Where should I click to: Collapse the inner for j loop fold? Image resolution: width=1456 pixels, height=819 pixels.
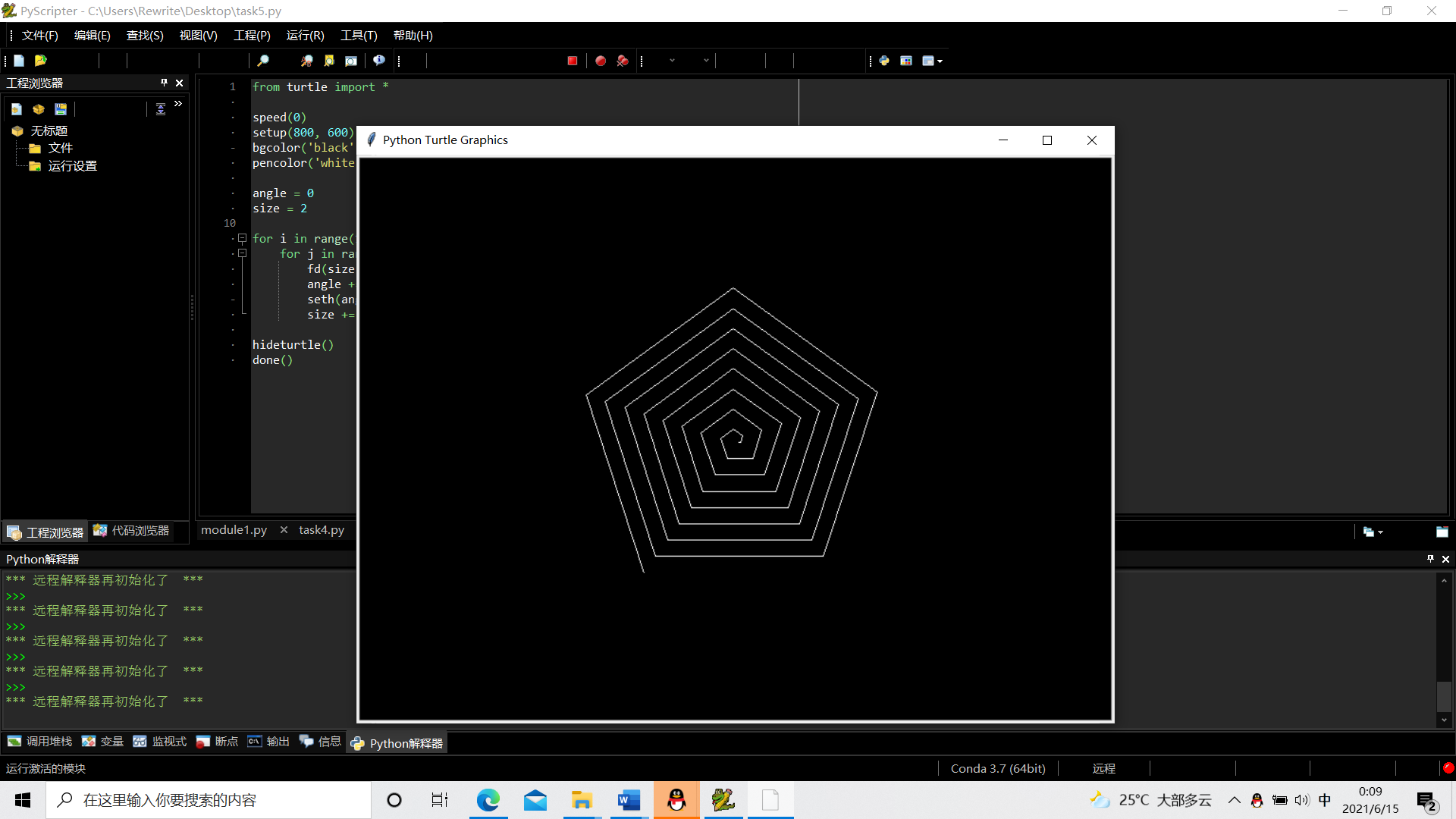click(243, 253)
